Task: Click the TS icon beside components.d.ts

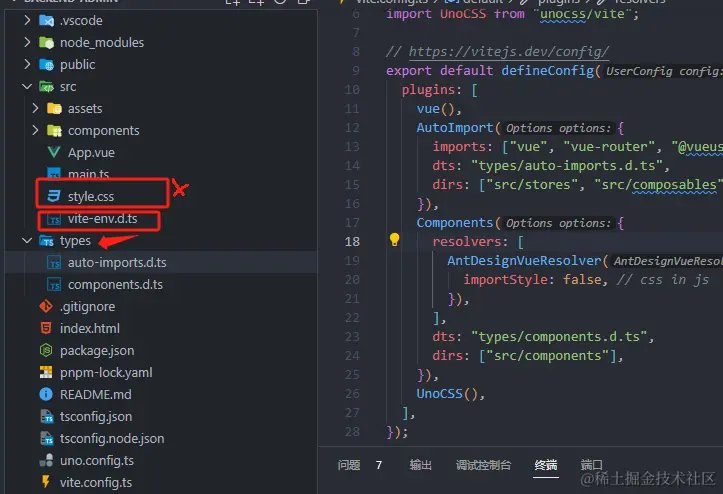Action: point(54,285)
